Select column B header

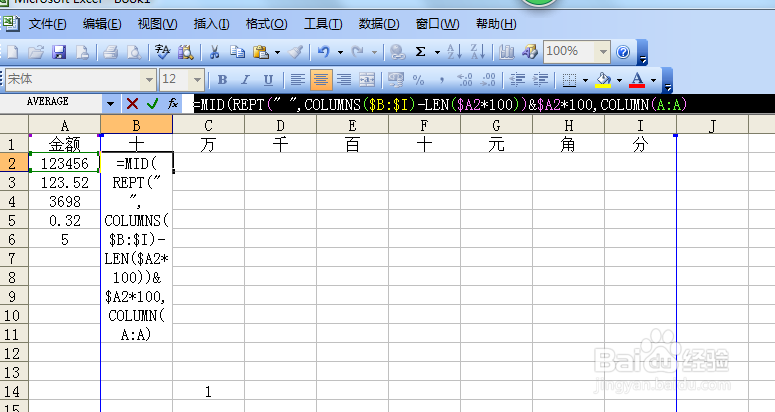(136, 125)
